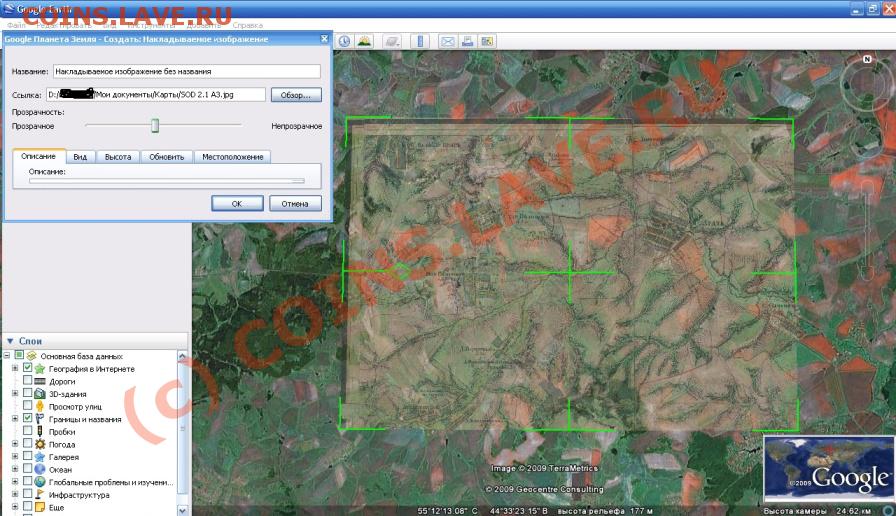Screen dimensions: 896x516
Task: Enable the Погода layer checkbox
Action: [27, 443]
